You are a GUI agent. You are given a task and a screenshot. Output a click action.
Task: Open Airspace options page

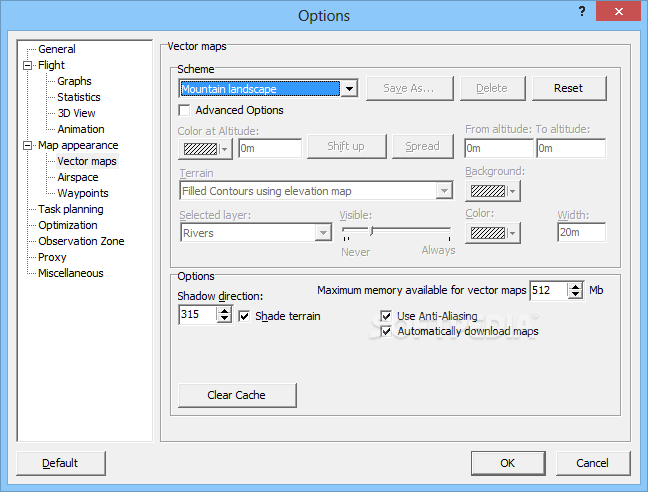[x=78, y=177]
